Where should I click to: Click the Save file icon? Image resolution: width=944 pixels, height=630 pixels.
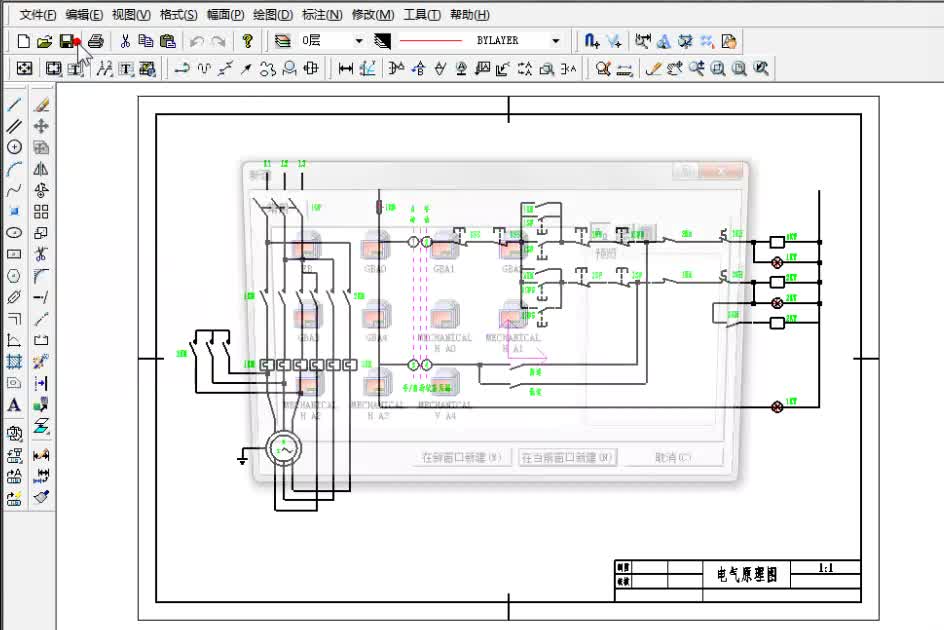tap(67, 41)
